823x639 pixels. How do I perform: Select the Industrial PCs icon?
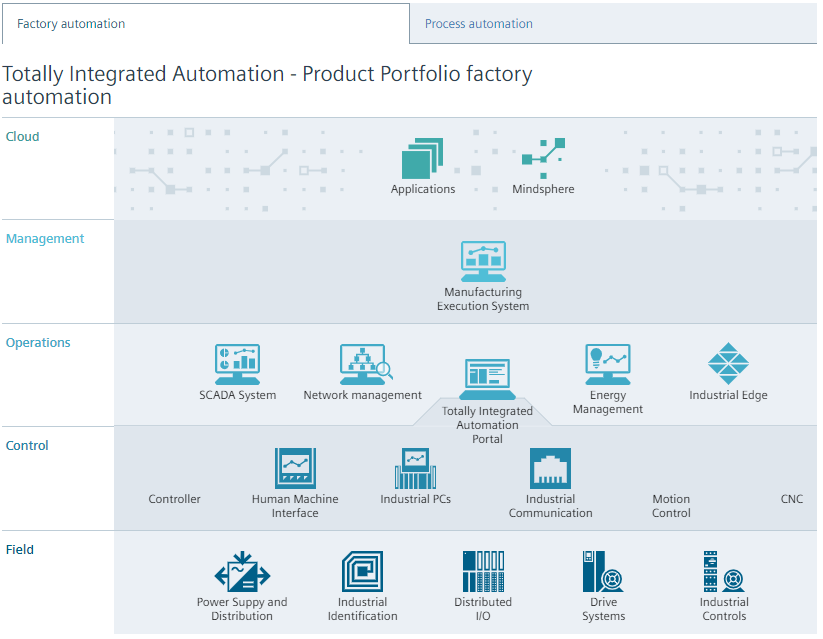tap(415, 468)
